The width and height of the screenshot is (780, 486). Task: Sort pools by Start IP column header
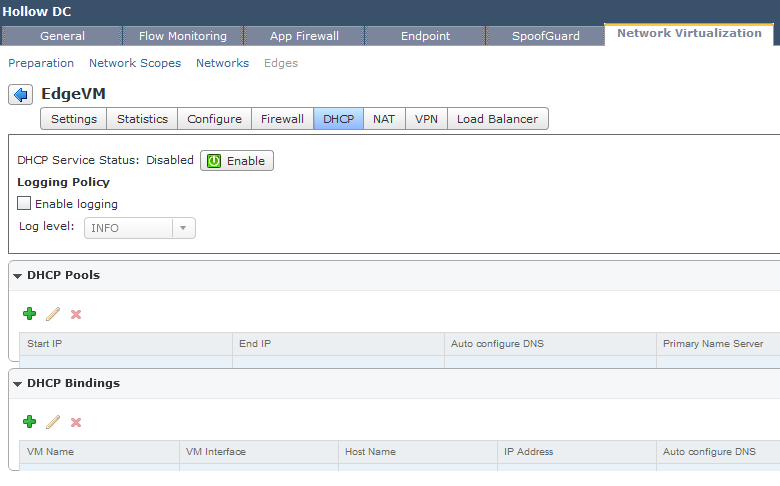tap(125, 344)
